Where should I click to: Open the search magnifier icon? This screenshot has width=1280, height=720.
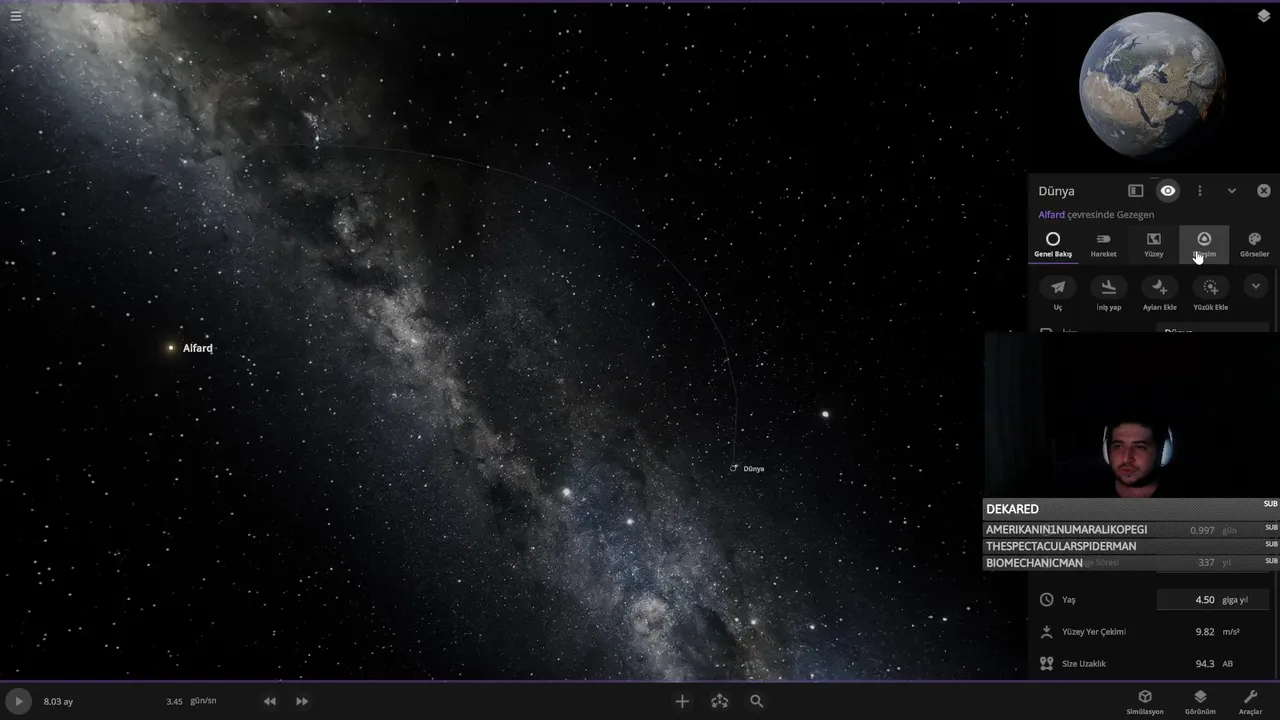(x=757, y=702)
